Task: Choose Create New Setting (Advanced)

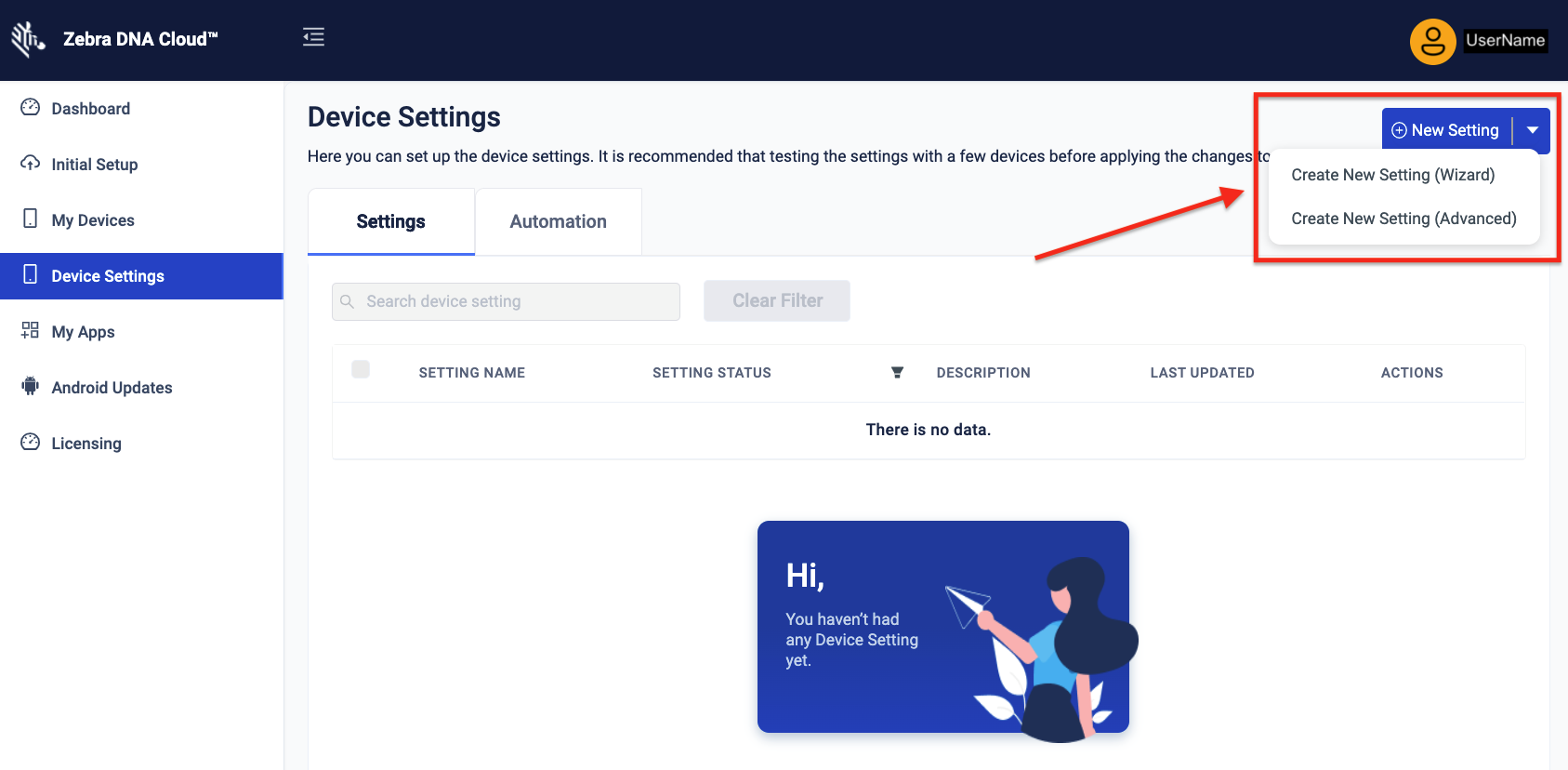Action: 1403,219
